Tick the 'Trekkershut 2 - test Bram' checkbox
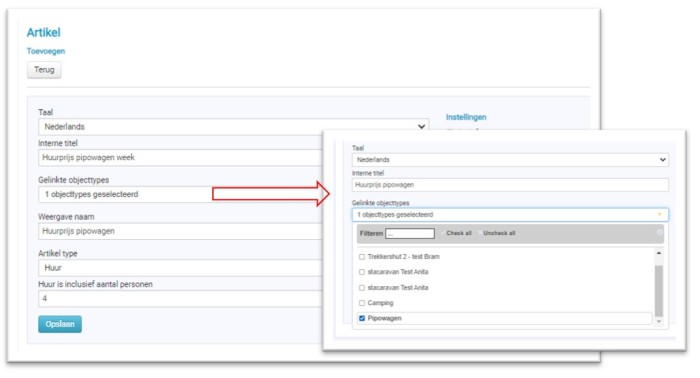 tap(362, 257)
